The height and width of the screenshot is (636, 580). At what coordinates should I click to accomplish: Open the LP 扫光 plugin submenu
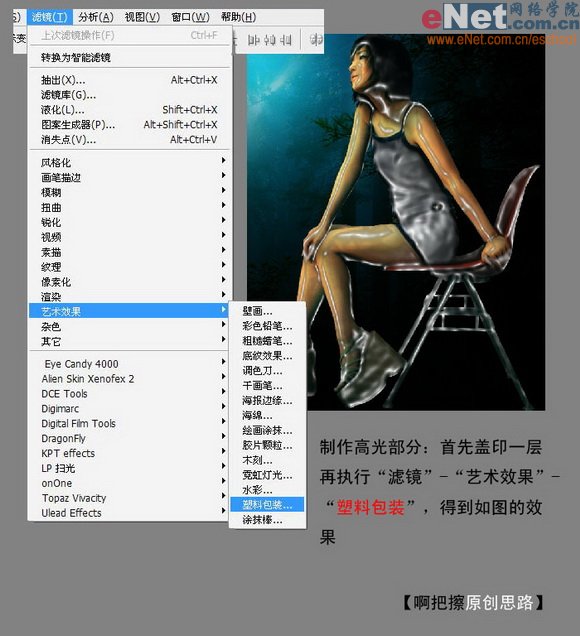(130, 468)
